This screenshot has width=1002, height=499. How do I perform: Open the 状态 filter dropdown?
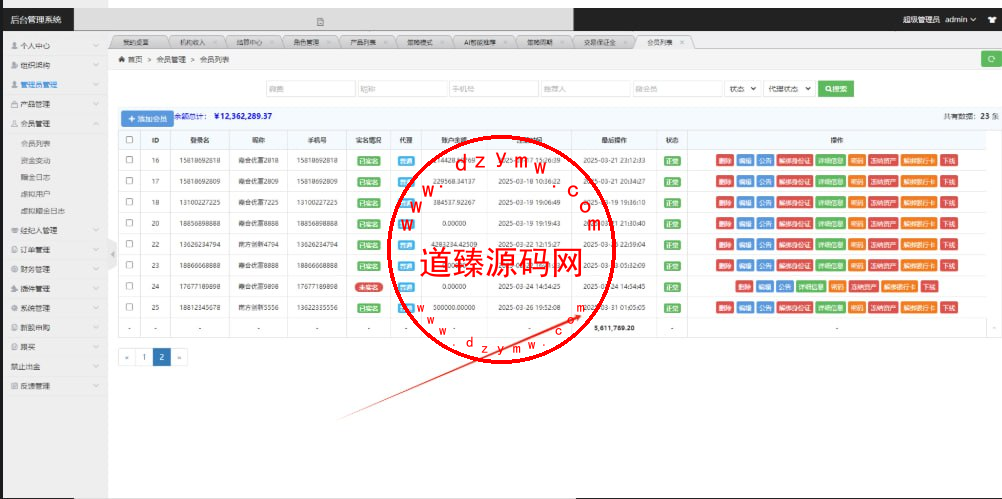pyautogui.click(x=743, y=89)
